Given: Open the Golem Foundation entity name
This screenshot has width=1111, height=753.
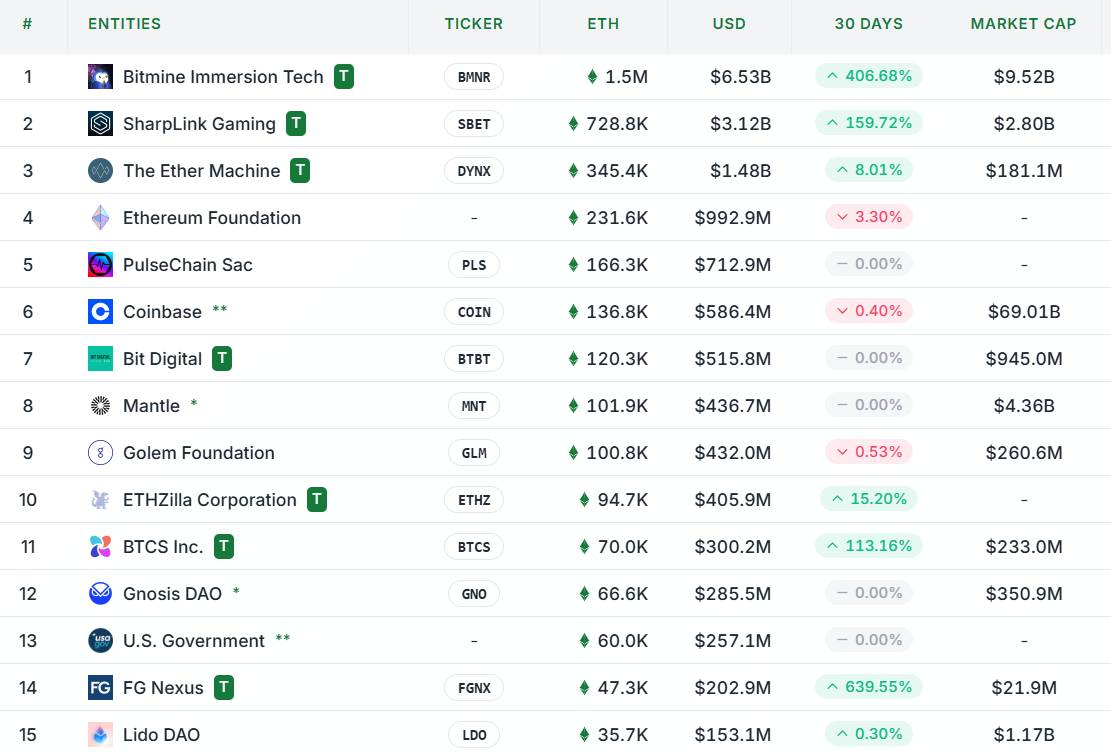Looking at the screenshot, I should coord(198,453).
